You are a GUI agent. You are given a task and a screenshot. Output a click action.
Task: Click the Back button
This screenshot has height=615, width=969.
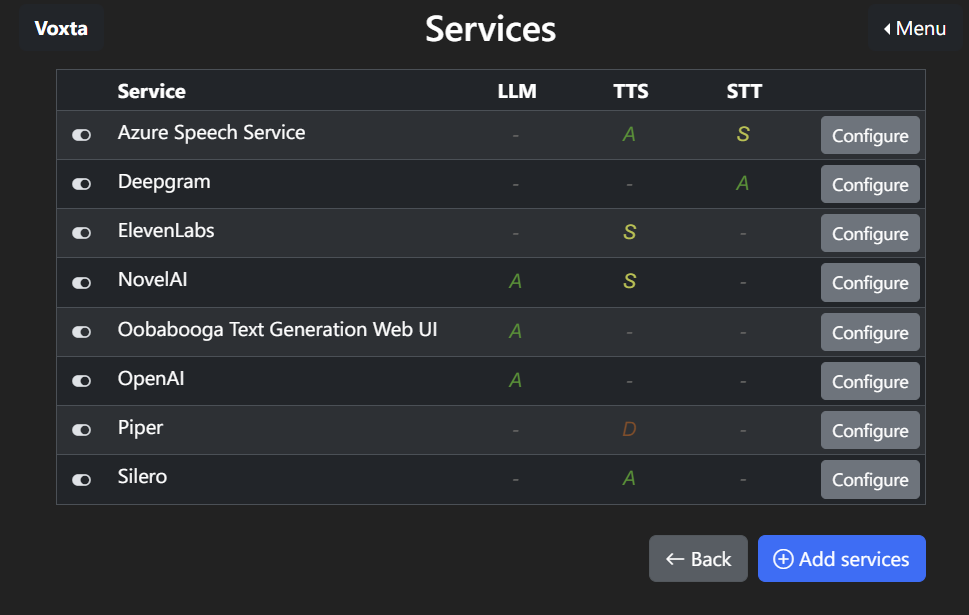(x=698, y=558)
